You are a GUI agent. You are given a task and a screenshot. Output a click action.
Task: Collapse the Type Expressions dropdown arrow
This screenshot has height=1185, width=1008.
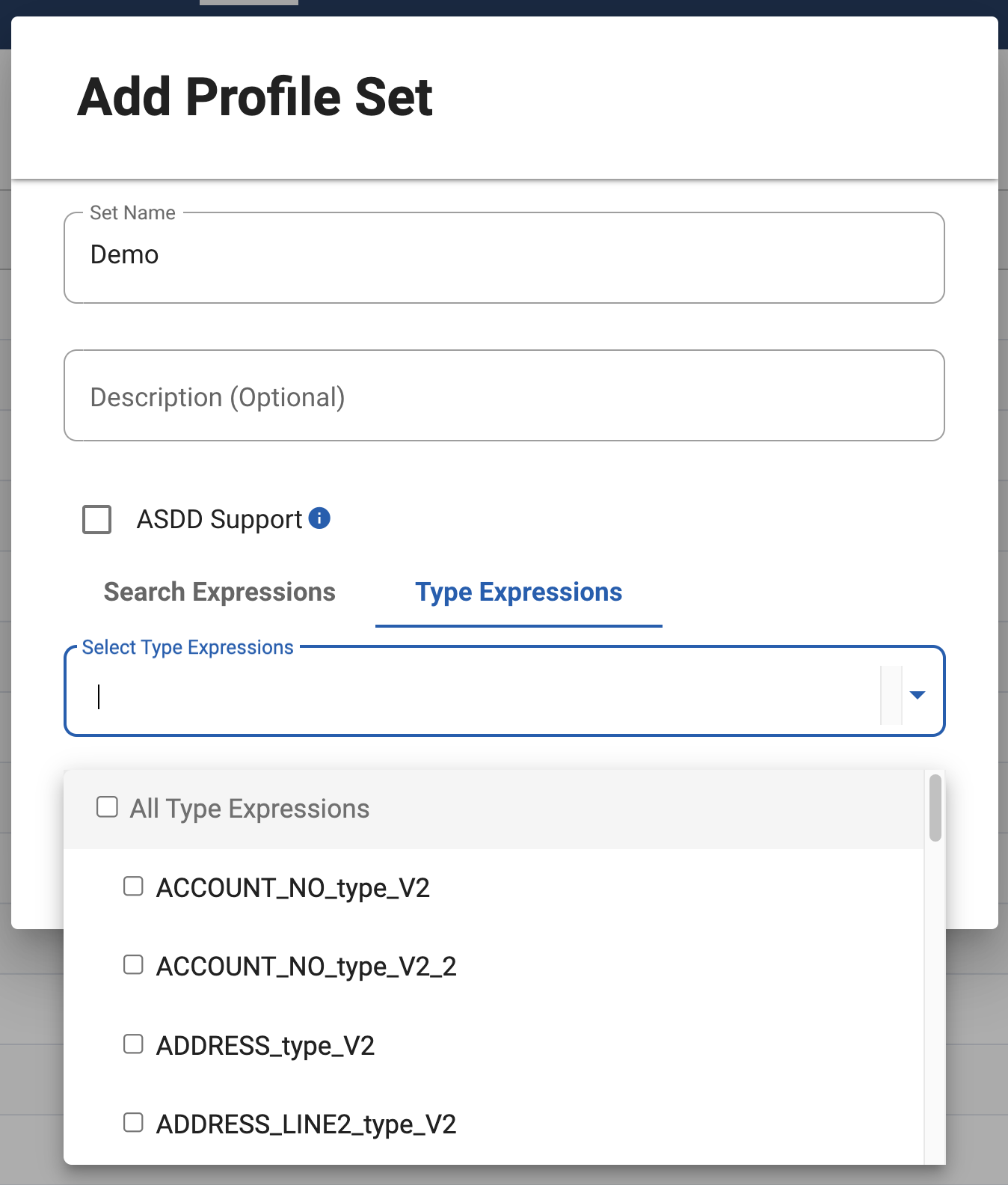(918, 695)
